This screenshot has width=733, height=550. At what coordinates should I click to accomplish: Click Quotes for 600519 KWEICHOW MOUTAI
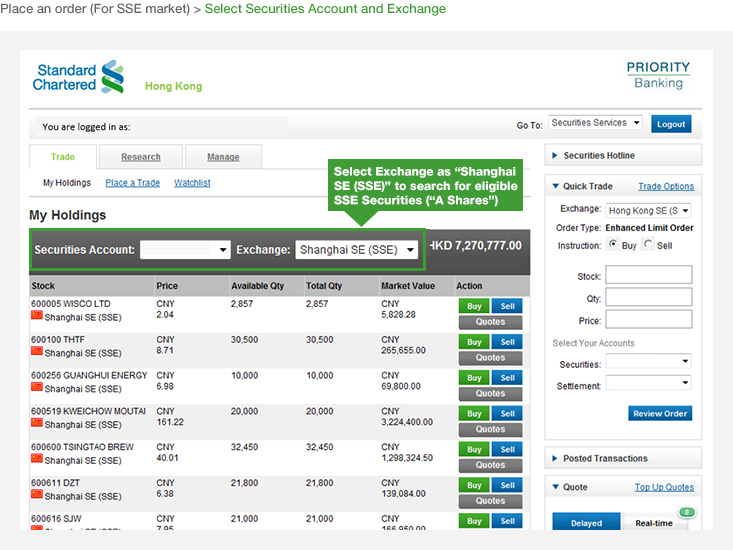tap(490, 429)
